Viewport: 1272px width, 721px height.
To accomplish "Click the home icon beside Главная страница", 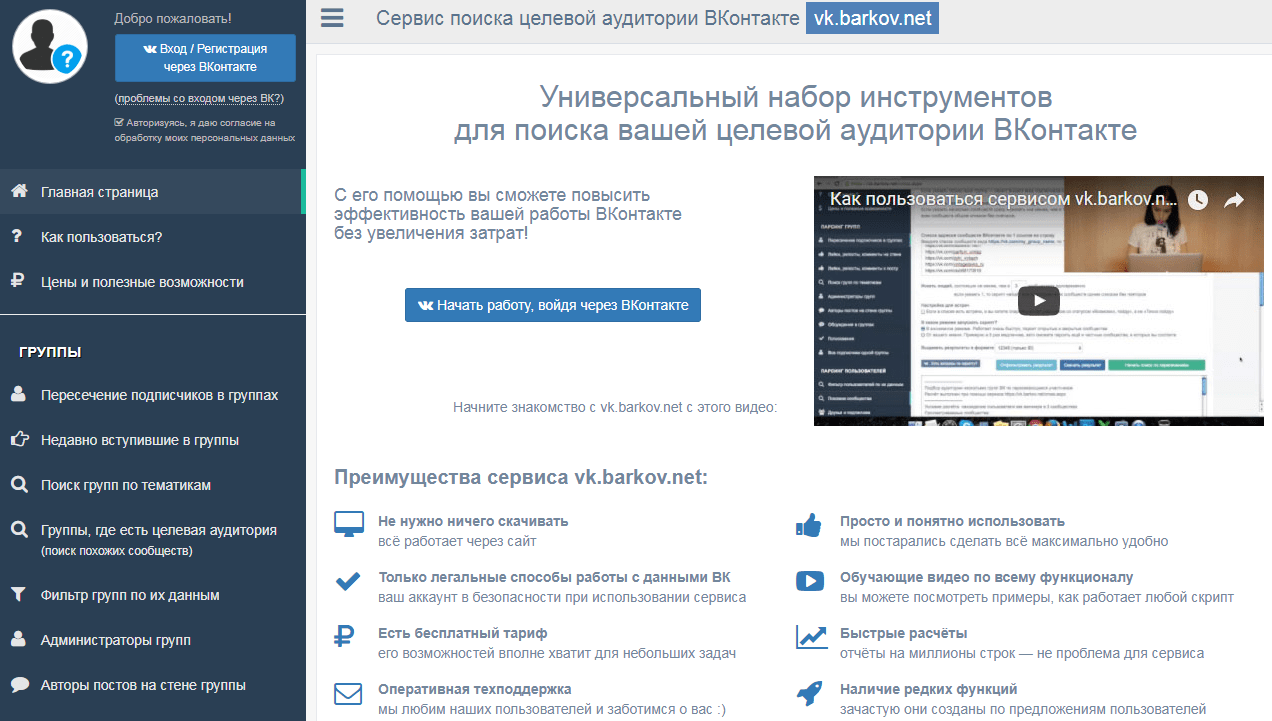I will 18,192.
